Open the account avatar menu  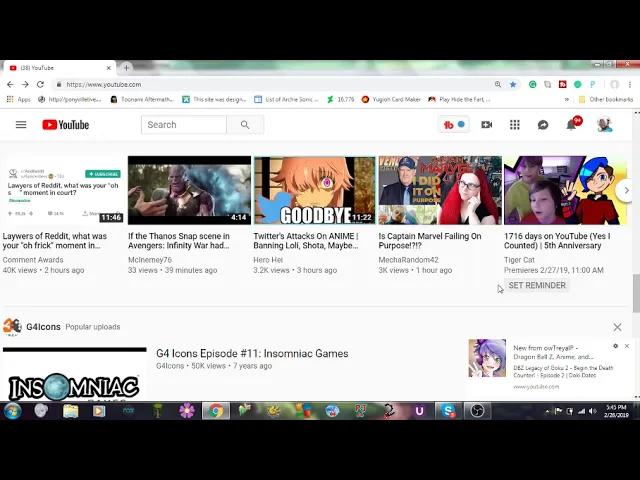(604, 125)
